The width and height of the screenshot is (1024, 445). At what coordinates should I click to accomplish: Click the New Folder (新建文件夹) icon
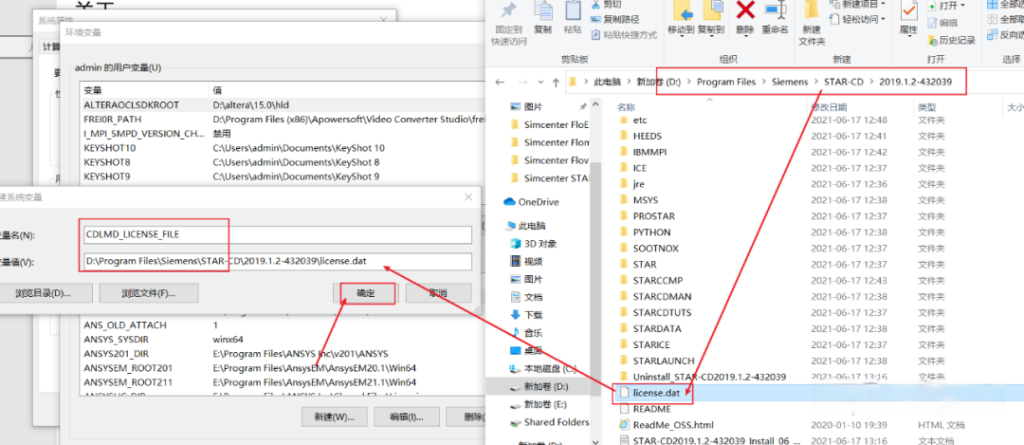[x=812, y=11]
